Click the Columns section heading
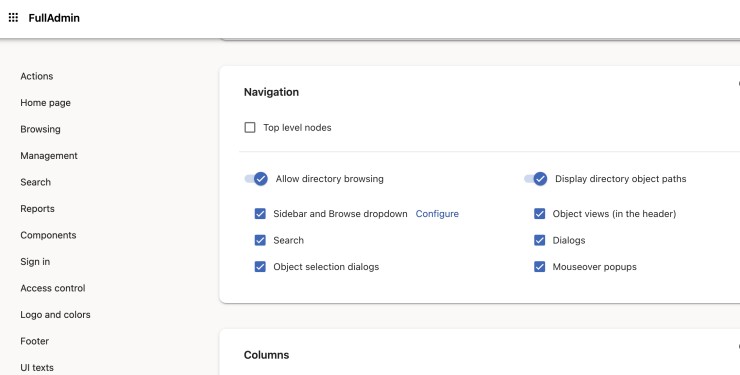Viewport: 740px width, 375px height. pyautogui.click(x=267, y=355)
